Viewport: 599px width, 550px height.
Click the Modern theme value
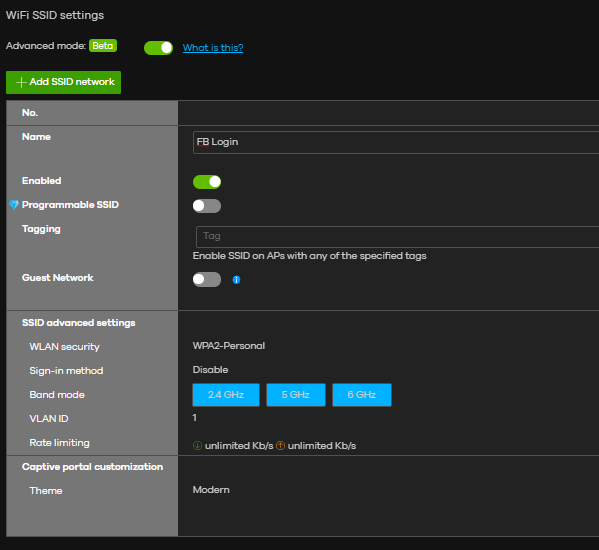tap(211, 490)
